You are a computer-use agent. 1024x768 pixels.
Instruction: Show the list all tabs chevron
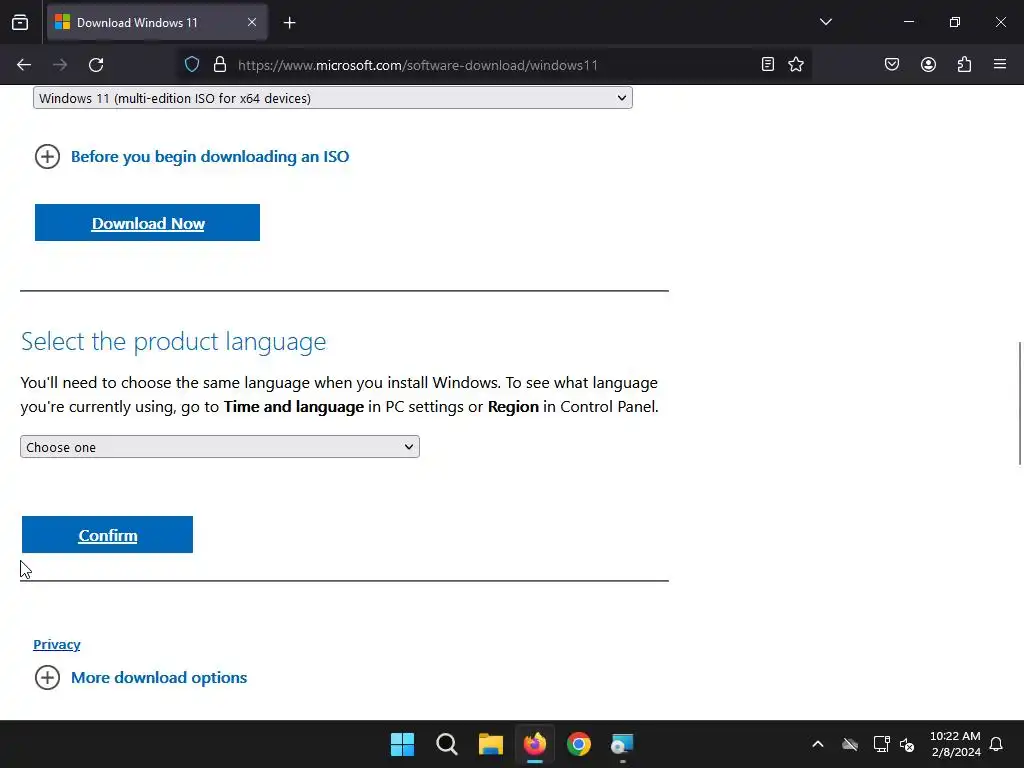pyautogui.click(x=825, y=22)
